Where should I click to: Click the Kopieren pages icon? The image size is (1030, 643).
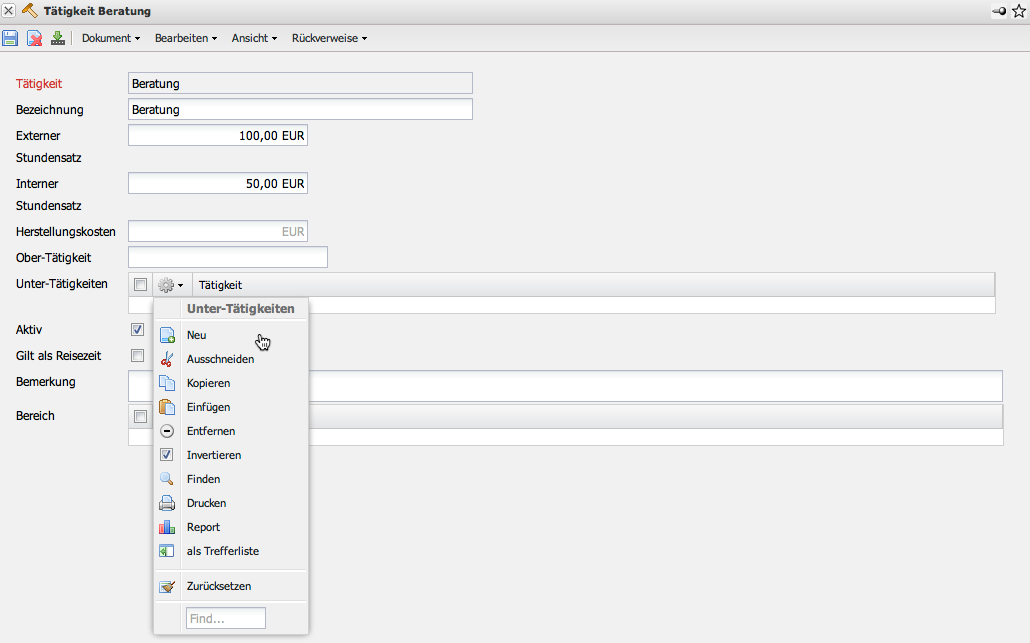pos(167,383)
